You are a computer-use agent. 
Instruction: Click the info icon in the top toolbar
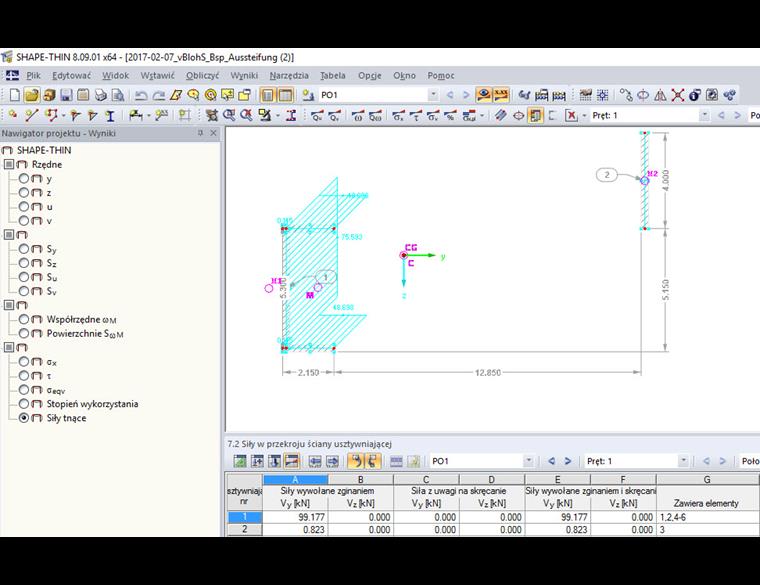point(695,95)
